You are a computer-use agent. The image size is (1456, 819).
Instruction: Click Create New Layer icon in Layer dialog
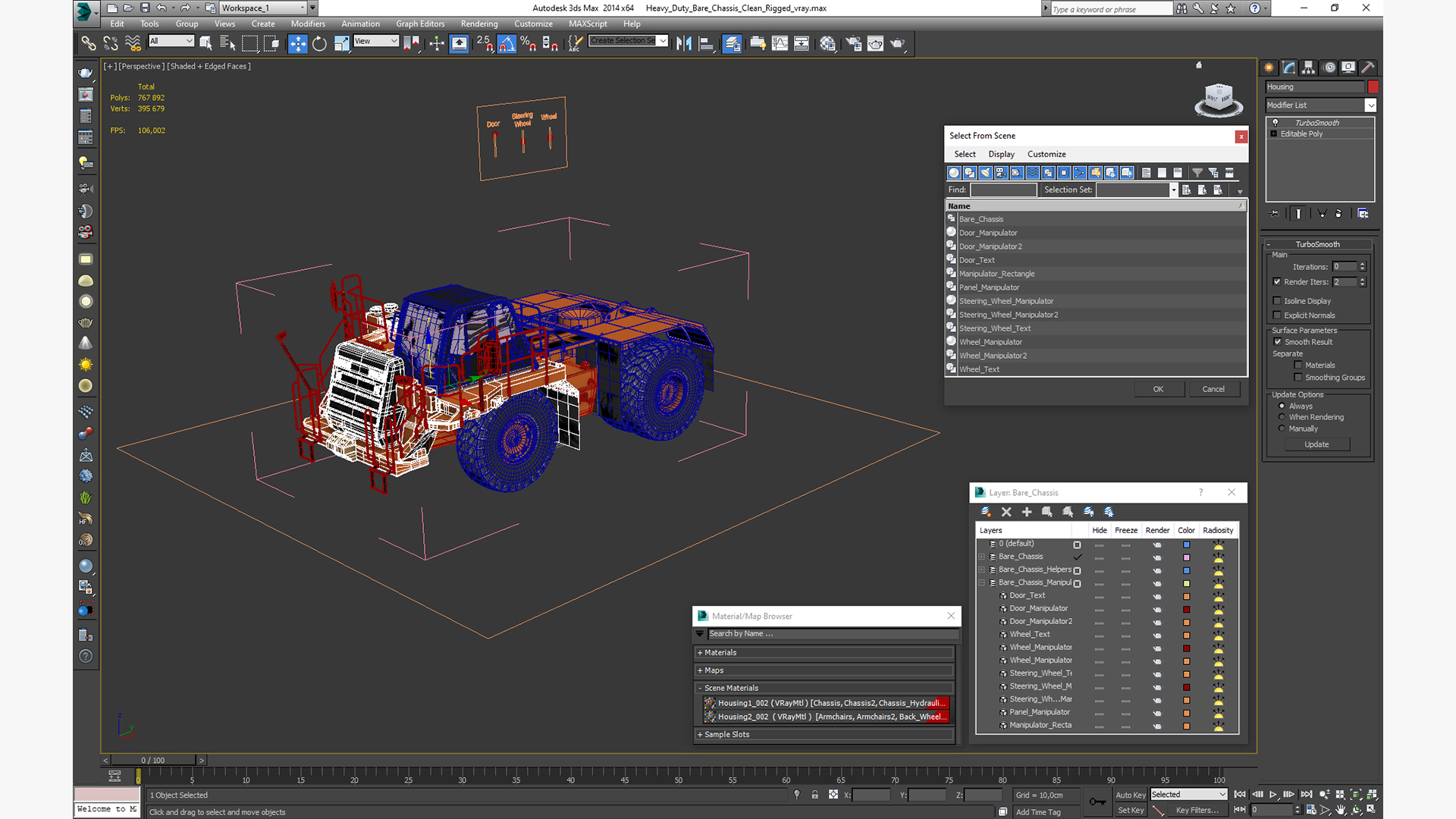[x=986, y=512]
